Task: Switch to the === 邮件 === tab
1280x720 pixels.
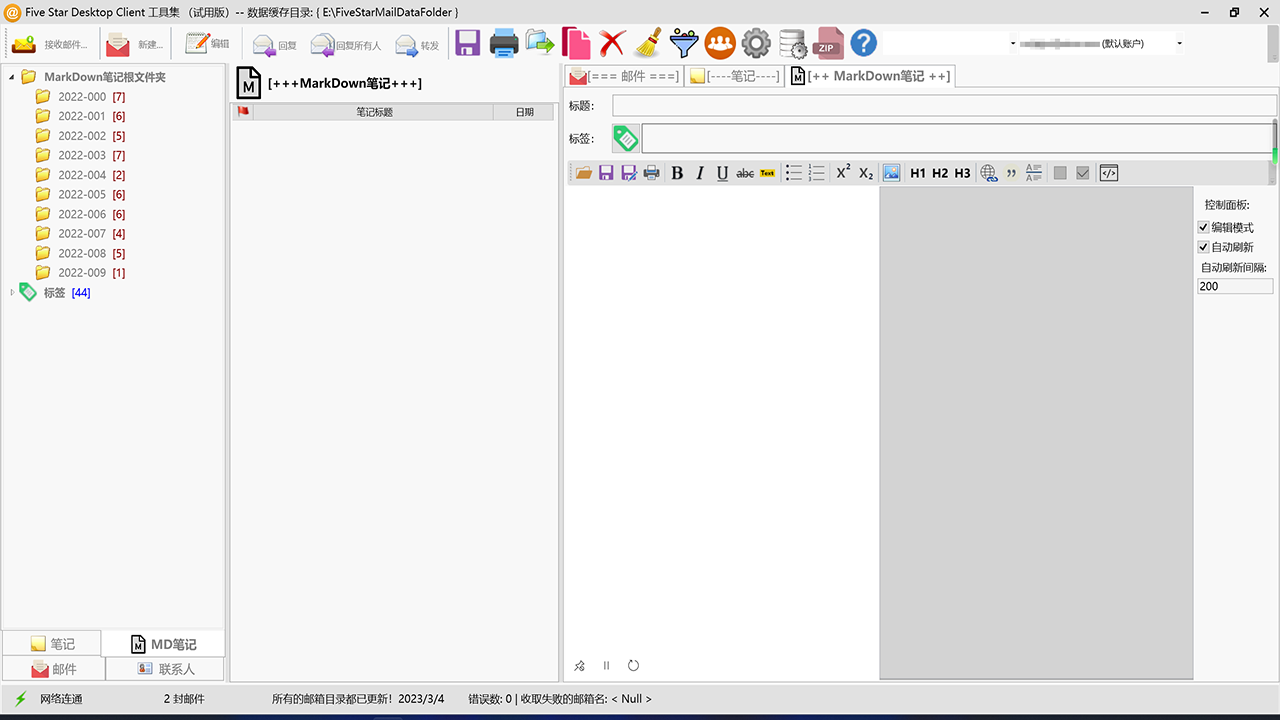Action: (624, 76)
